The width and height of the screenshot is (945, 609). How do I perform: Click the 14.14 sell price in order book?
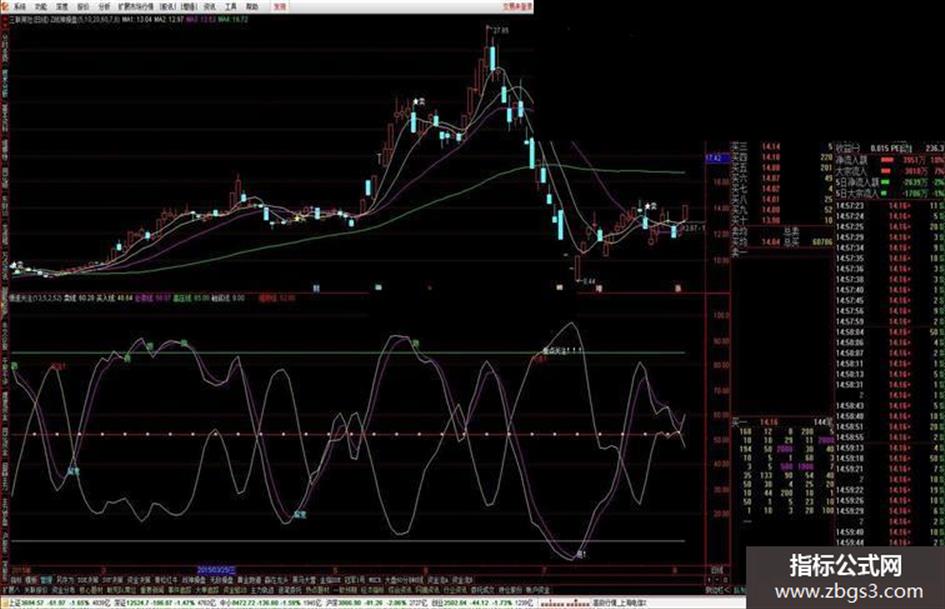(x=770, y=147)
